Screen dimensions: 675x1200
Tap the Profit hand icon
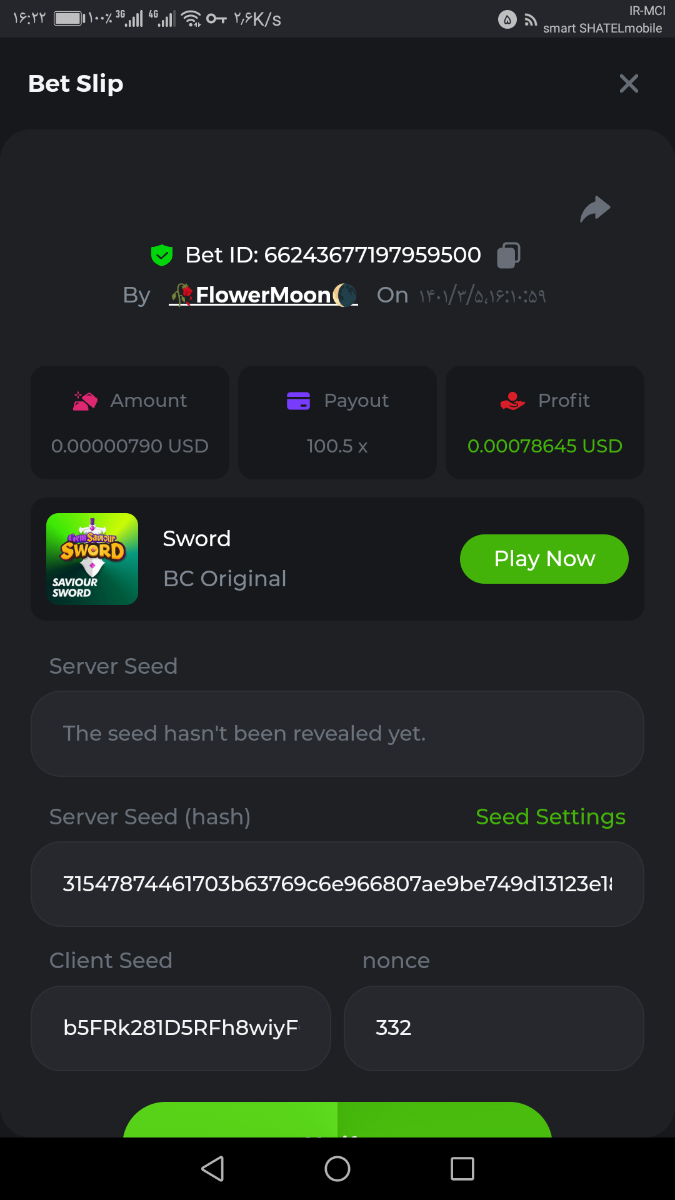(512, 401)
